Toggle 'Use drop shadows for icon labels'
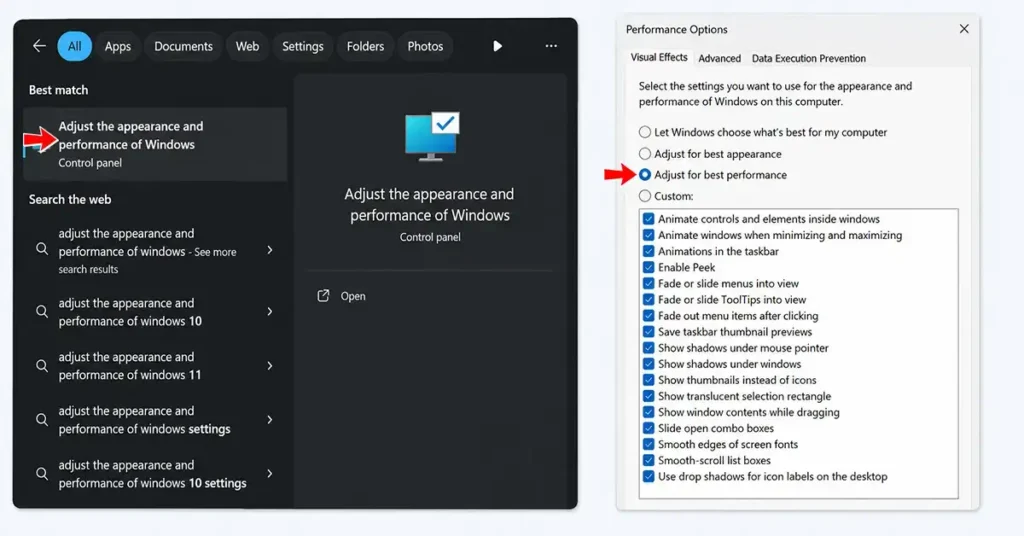Screen dimensions: 1024x536 click(648, 476)
